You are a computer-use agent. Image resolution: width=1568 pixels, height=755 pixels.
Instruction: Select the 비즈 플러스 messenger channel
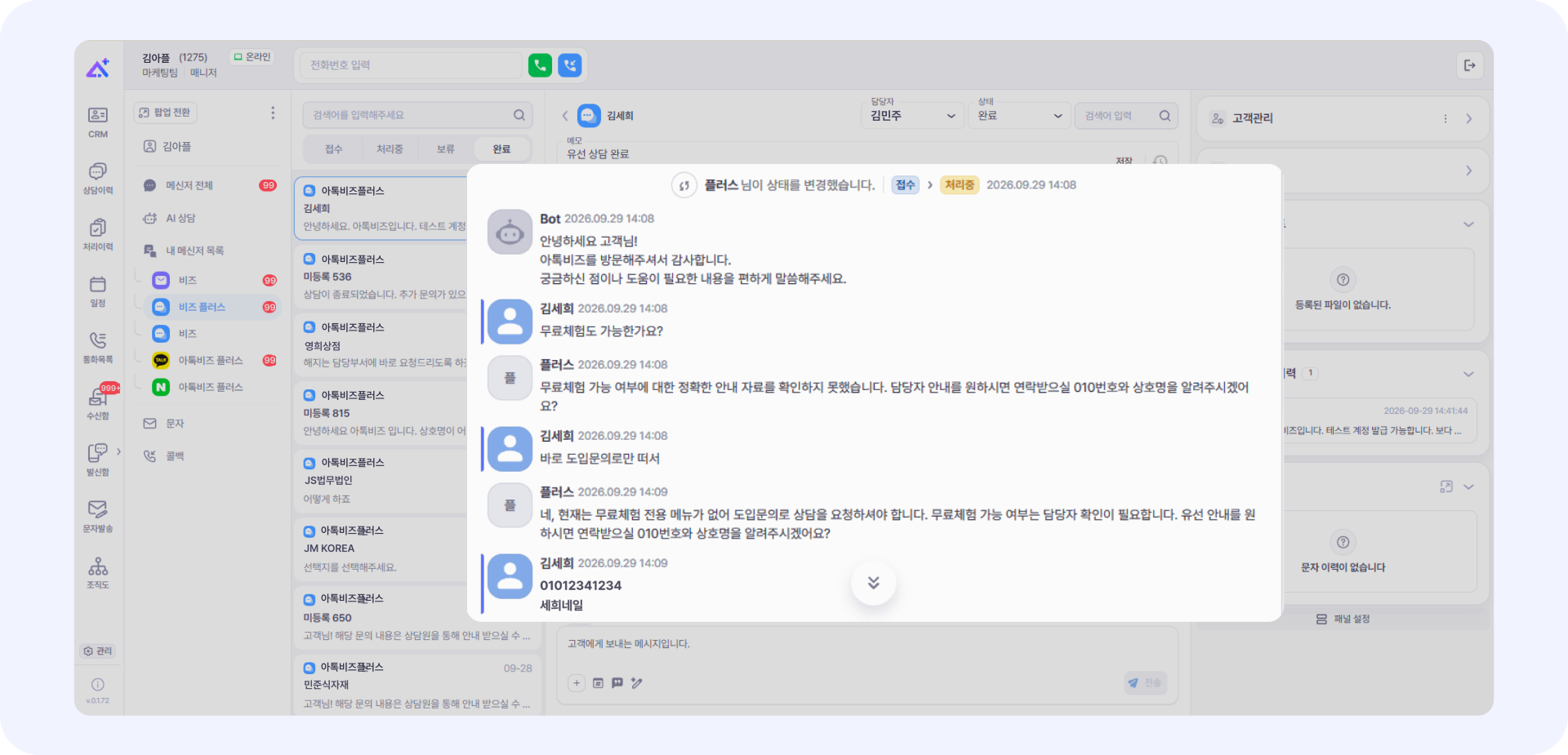212,307
